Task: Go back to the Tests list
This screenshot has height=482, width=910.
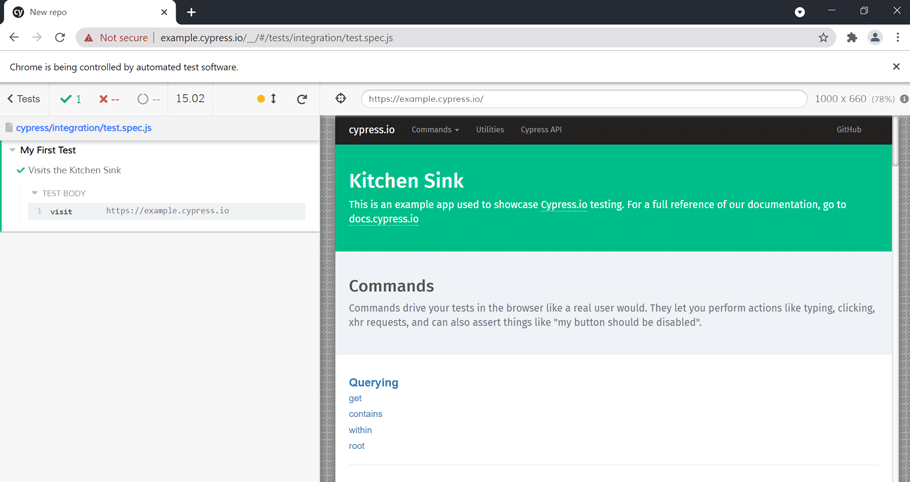Action: [x=24, y=99]
